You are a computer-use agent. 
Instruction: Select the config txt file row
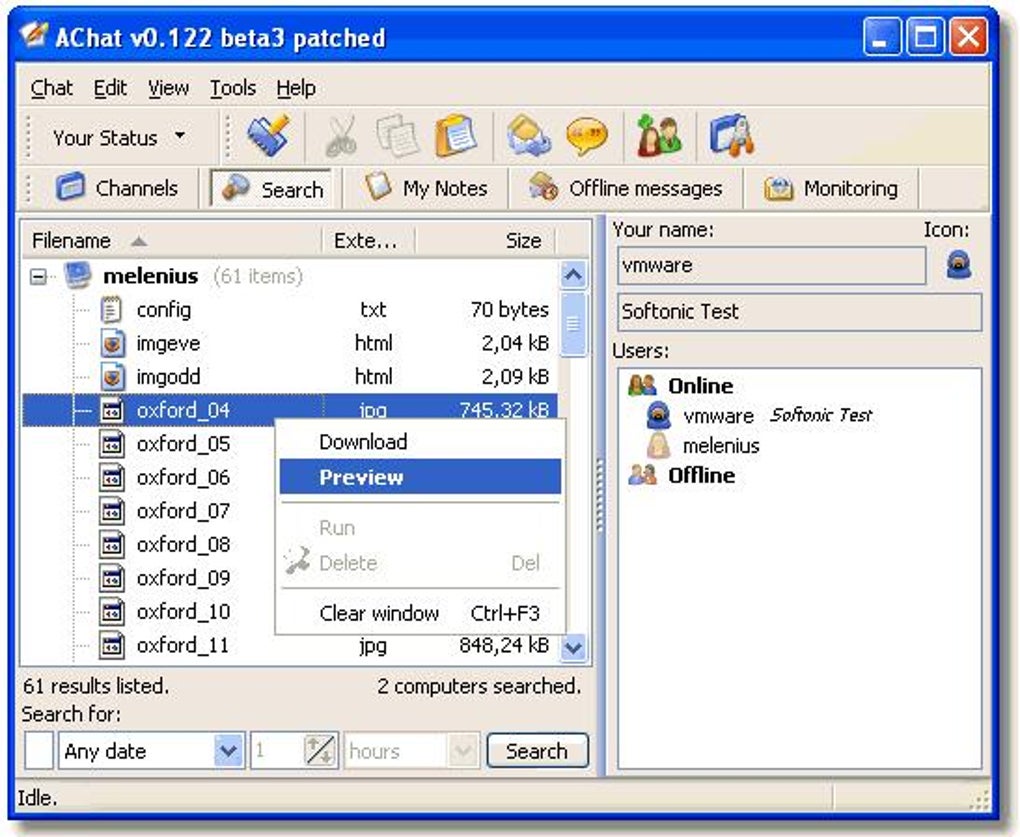[290, 310]
